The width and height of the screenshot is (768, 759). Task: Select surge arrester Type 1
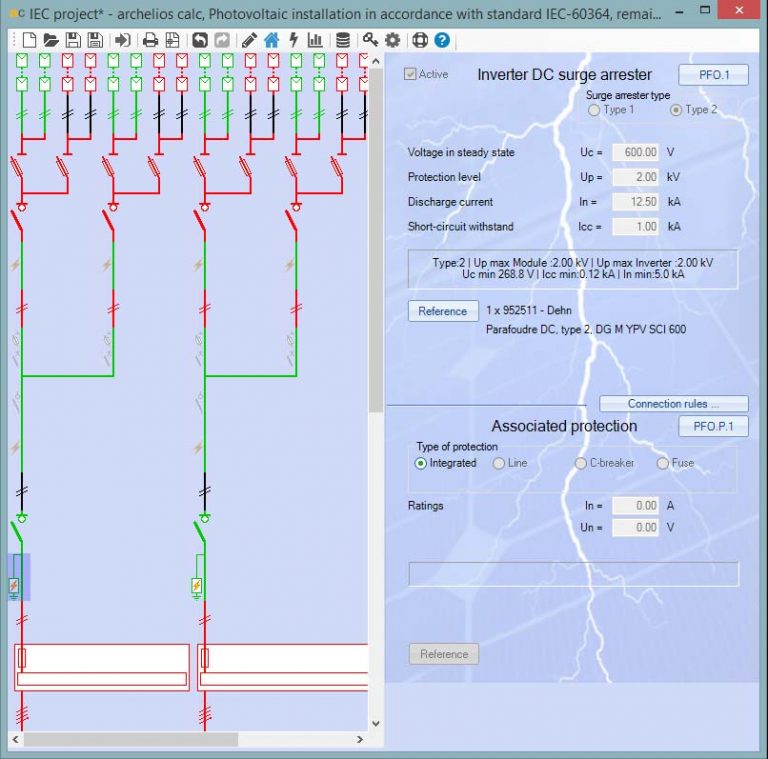tap(594, 110)
